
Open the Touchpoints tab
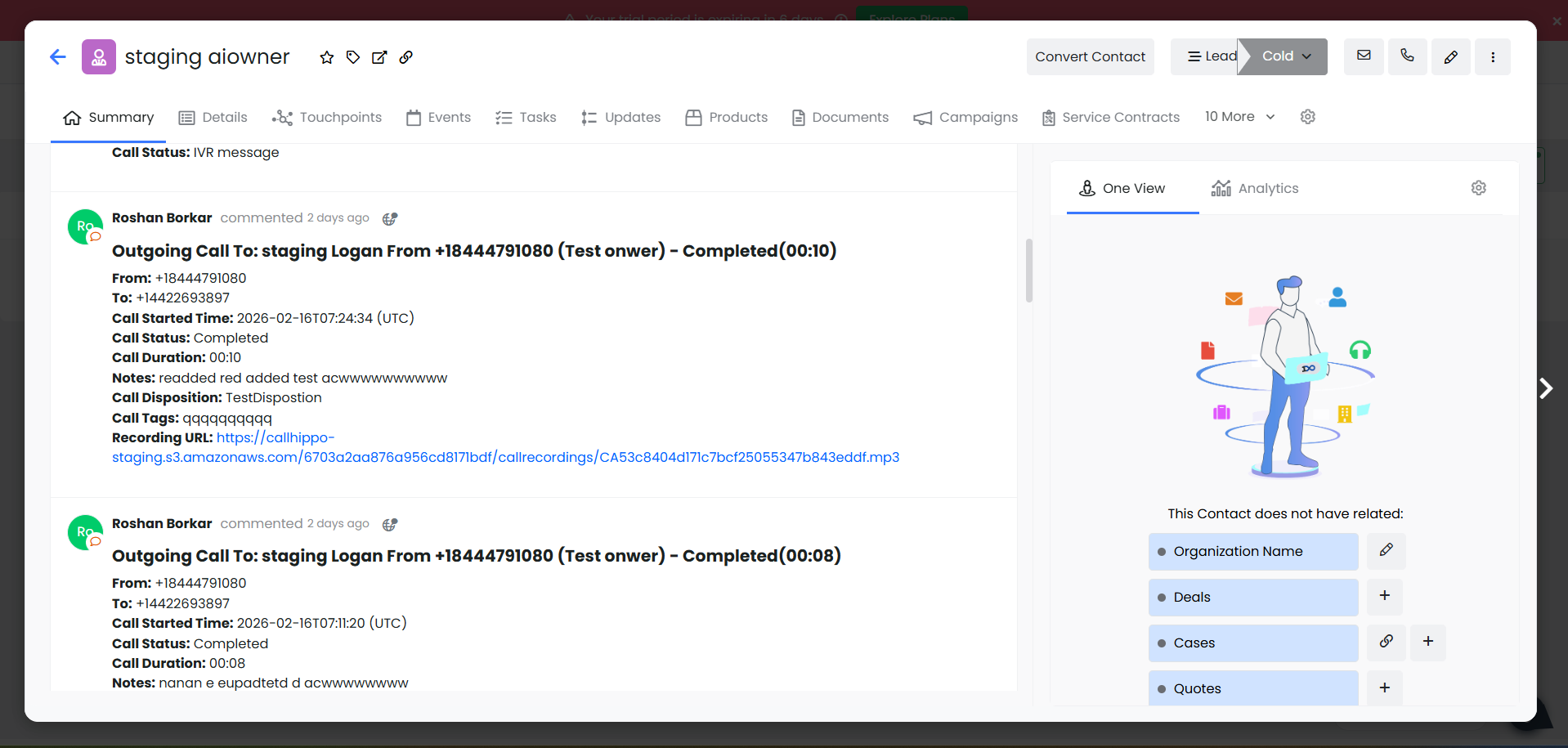click(327, 118)
